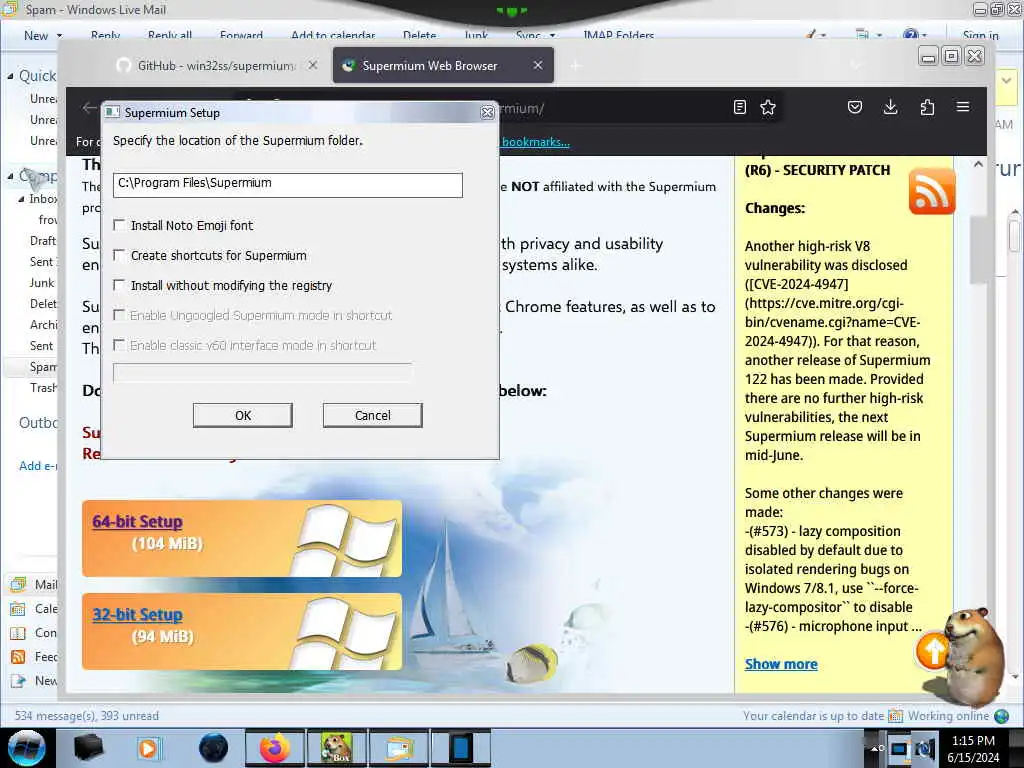1024x768 pixels.
Task: Open Save to Pocket icon
Action: 855,107
